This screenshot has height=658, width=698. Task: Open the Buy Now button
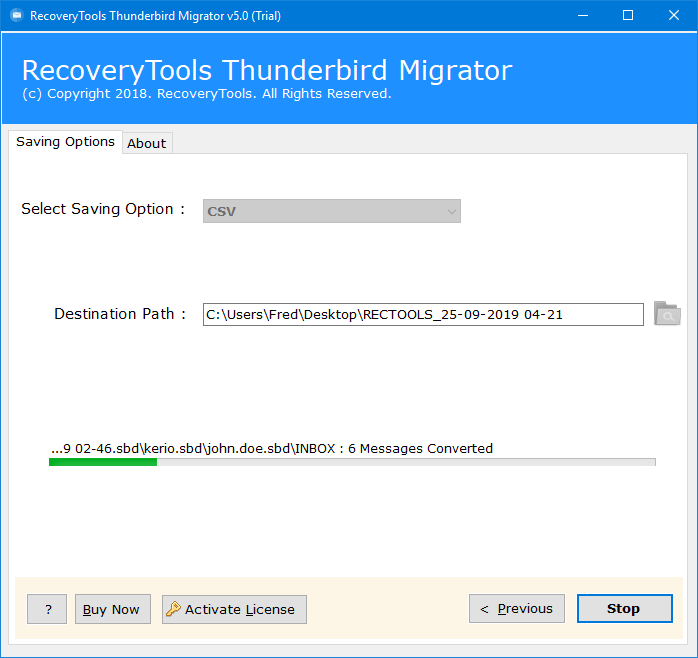113,609
